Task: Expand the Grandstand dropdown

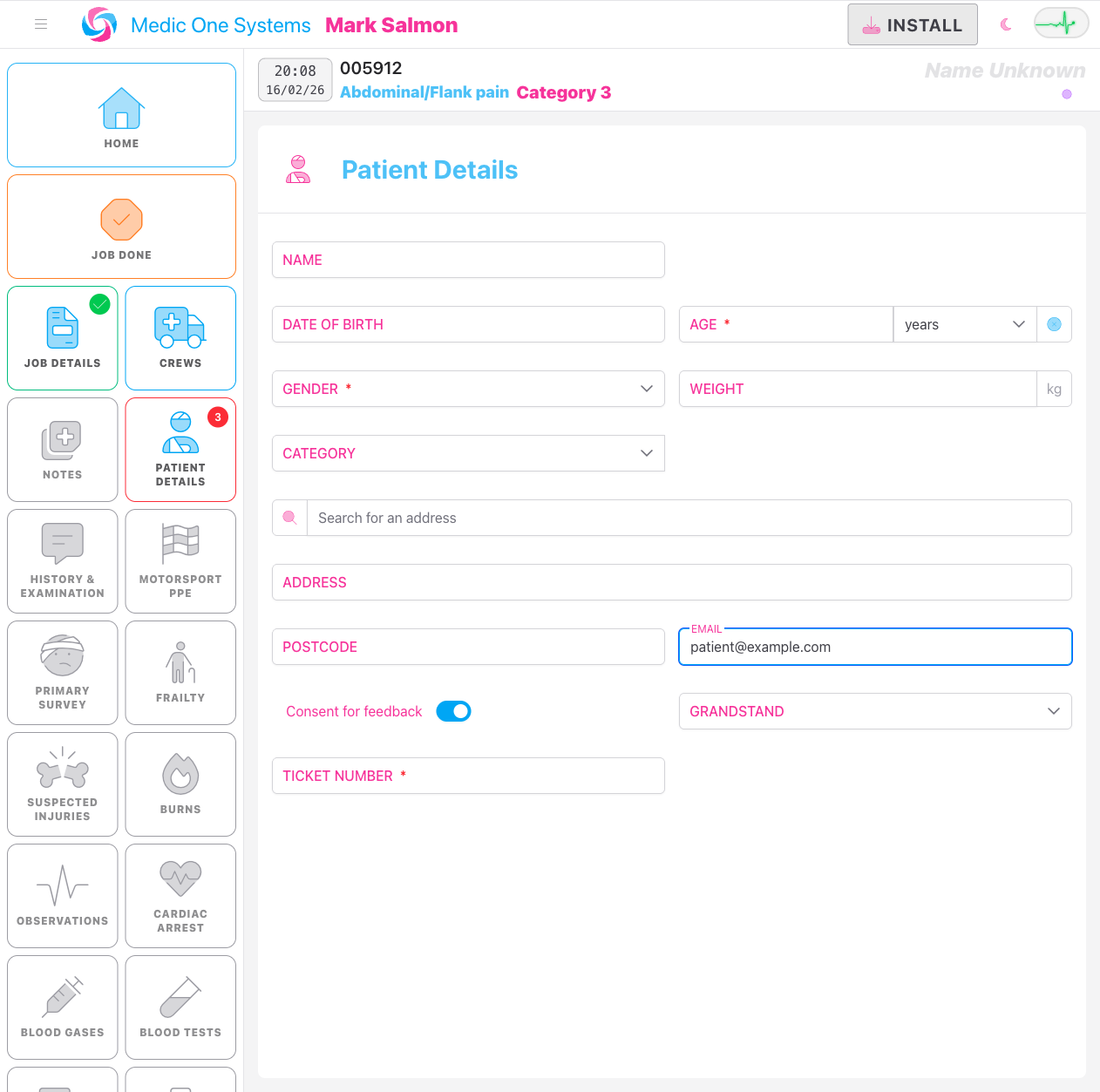Action: coord(1053,711)
